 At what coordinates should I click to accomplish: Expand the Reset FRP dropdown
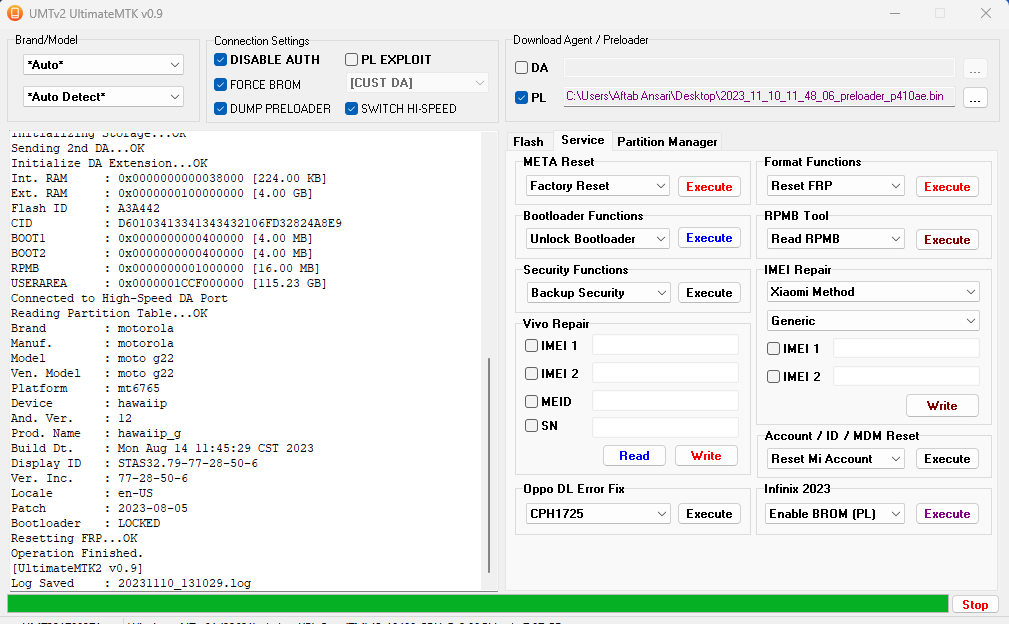click(x=836, y=186)
